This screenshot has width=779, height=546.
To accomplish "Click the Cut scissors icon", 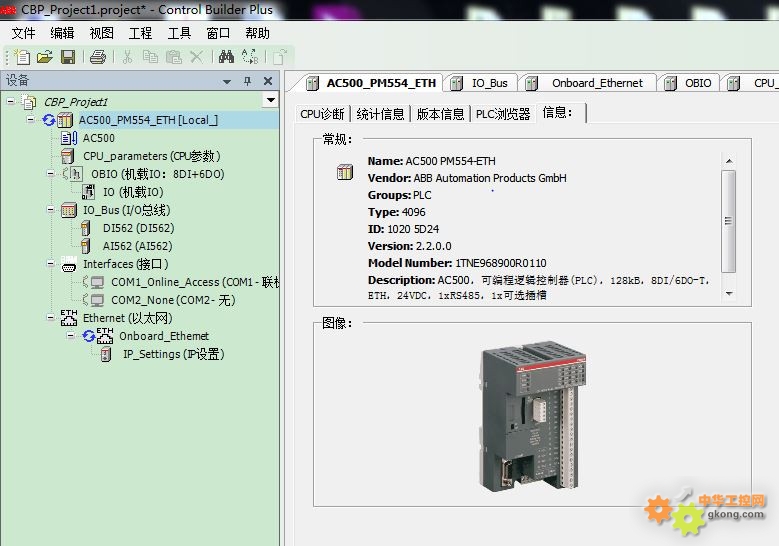I will click(128, 57).
